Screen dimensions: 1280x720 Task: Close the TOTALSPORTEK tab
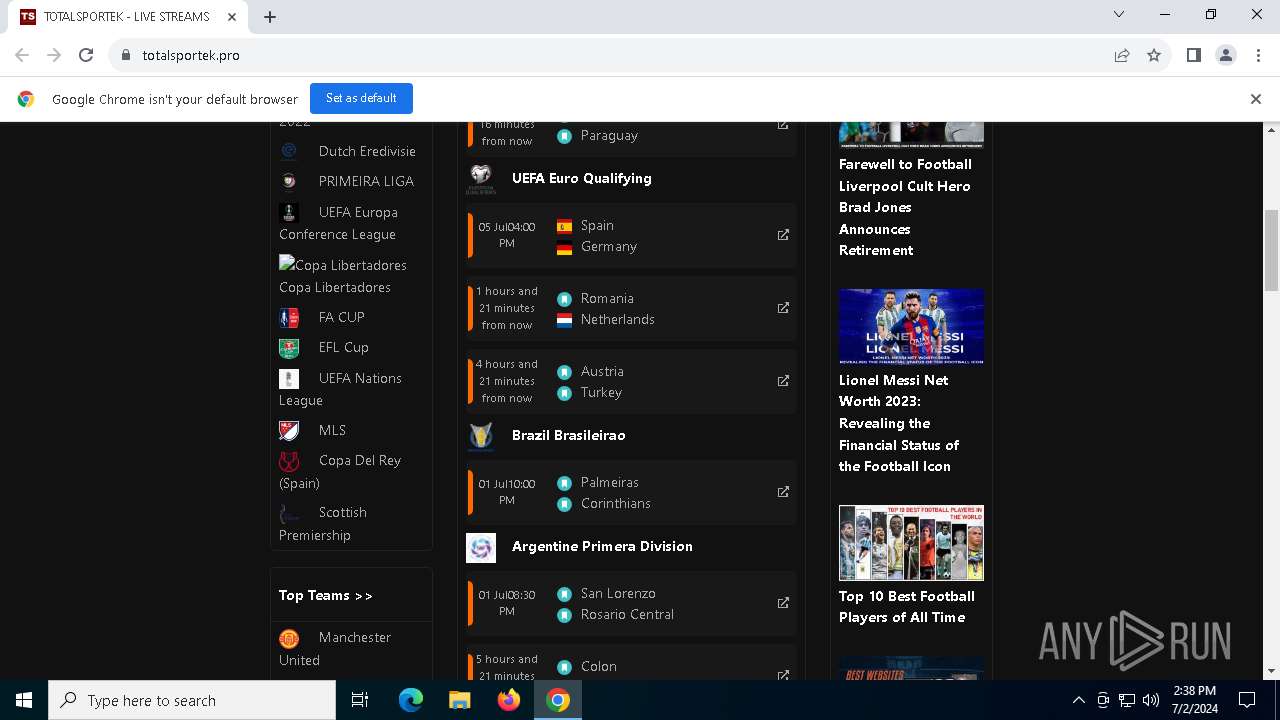point(231,17)
